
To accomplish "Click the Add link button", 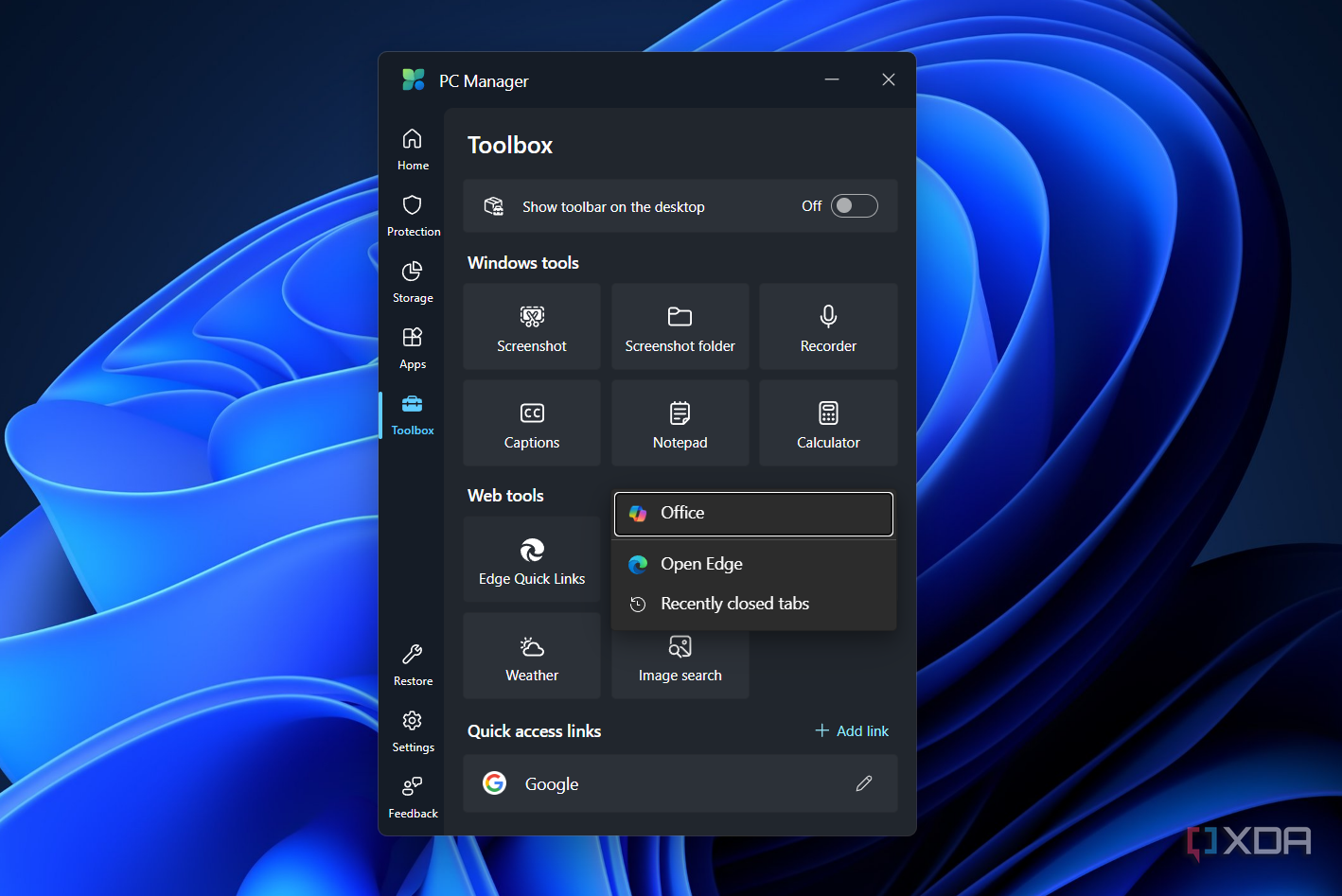I will tap(852, 730).
